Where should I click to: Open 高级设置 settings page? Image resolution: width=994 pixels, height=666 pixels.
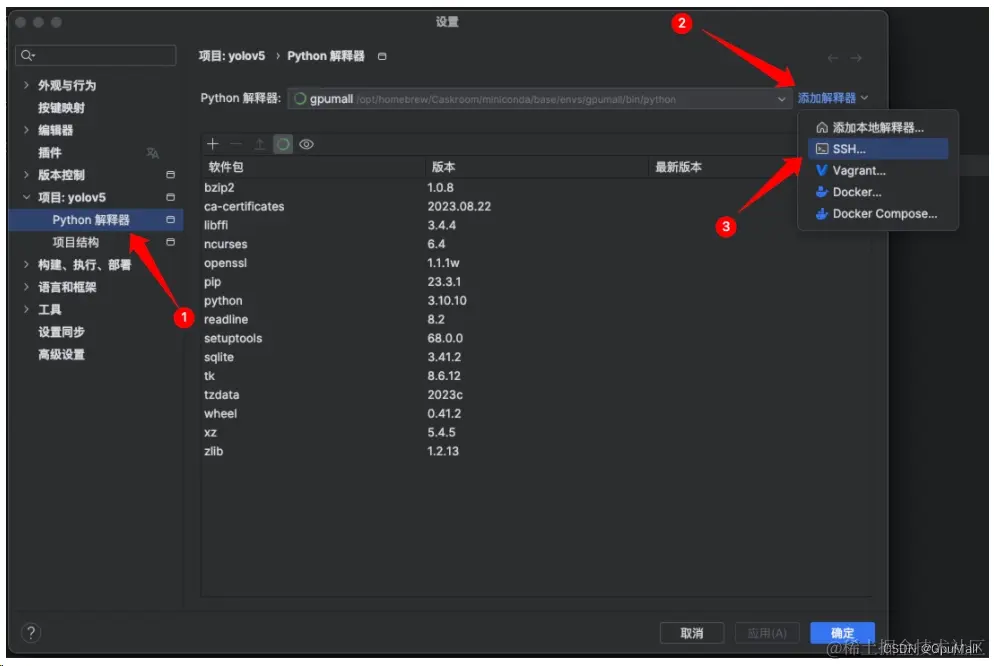(61, 354)
